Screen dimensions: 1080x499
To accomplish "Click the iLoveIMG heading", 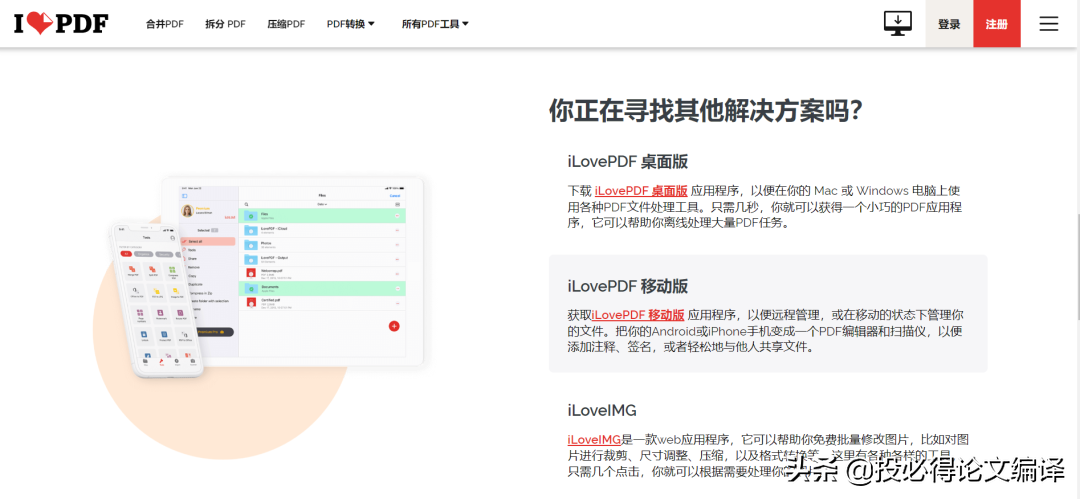I will pos(602,411).
